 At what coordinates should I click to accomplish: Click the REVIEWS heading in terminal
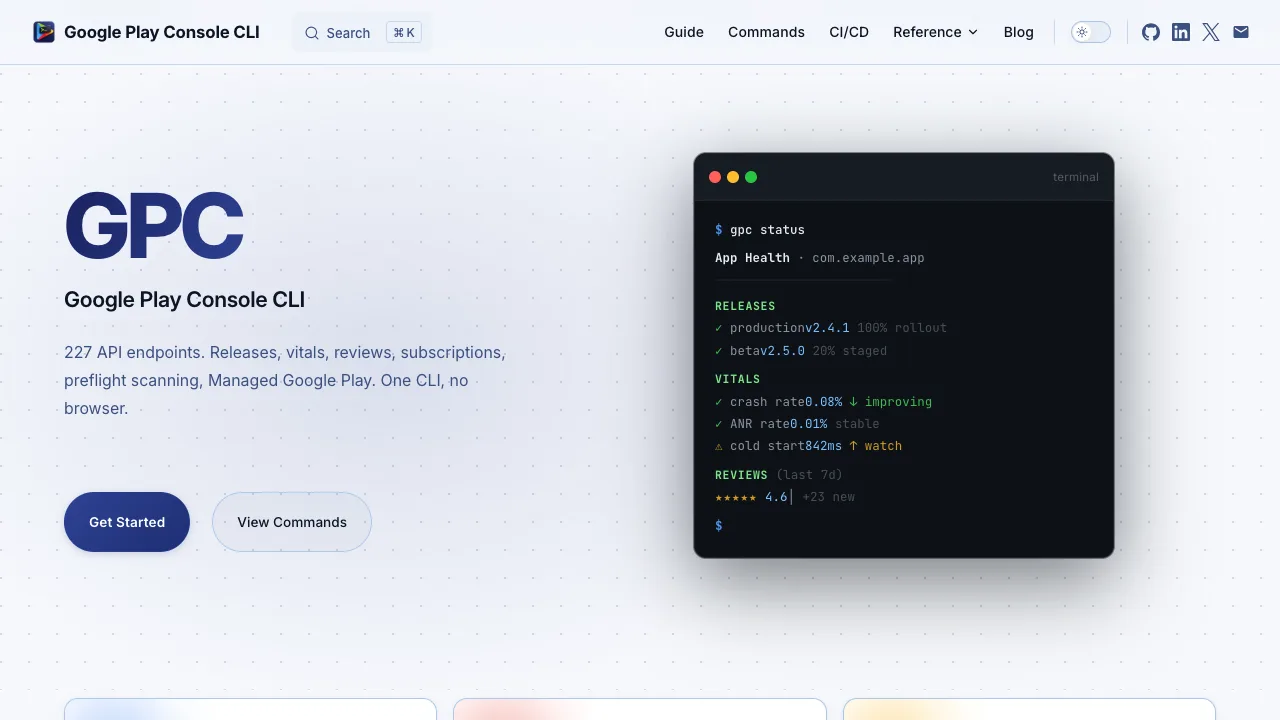(741, 475)
